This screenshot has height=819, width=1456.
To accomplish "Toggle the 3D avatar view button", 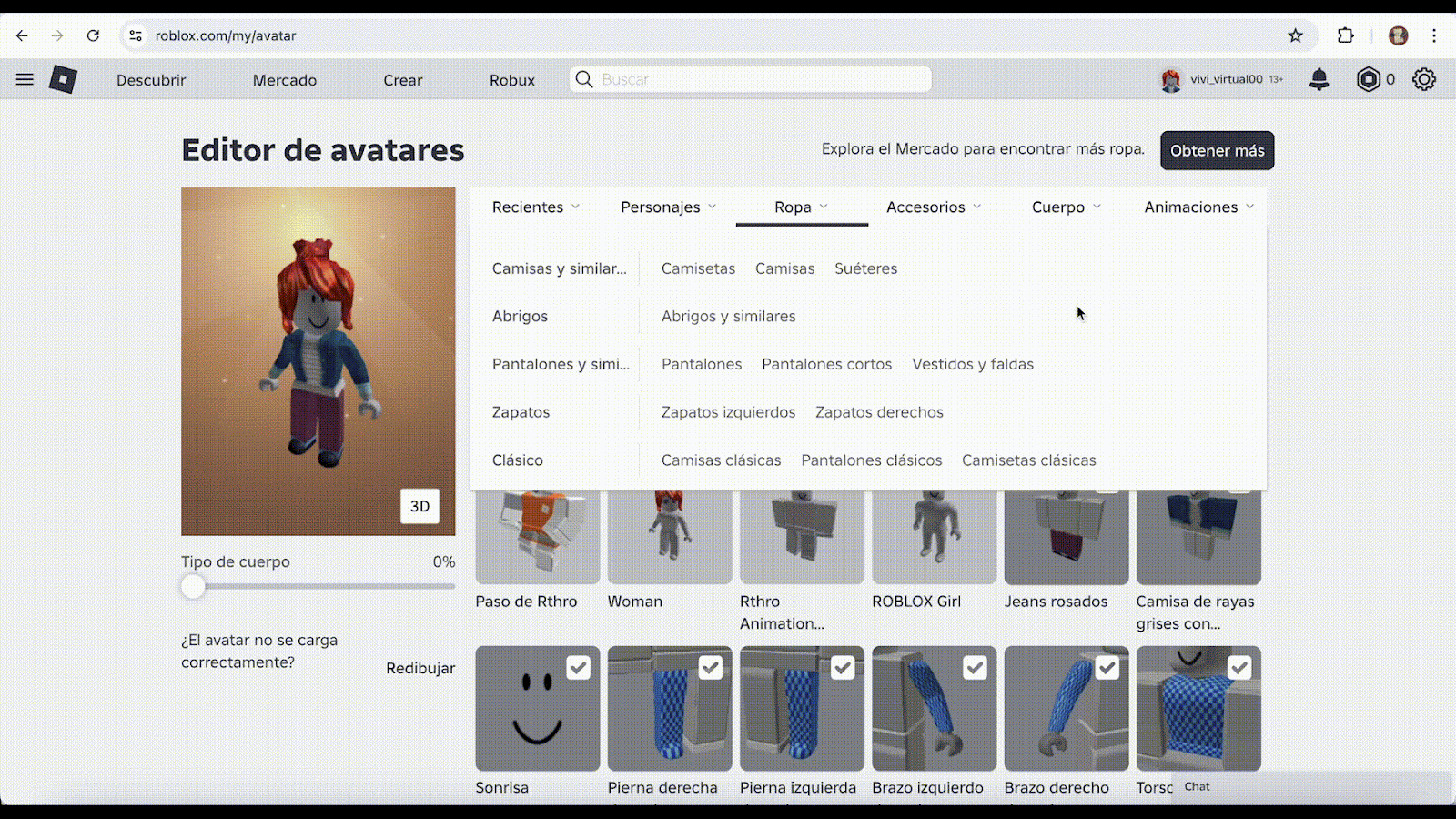I will [x=420, y=506].
